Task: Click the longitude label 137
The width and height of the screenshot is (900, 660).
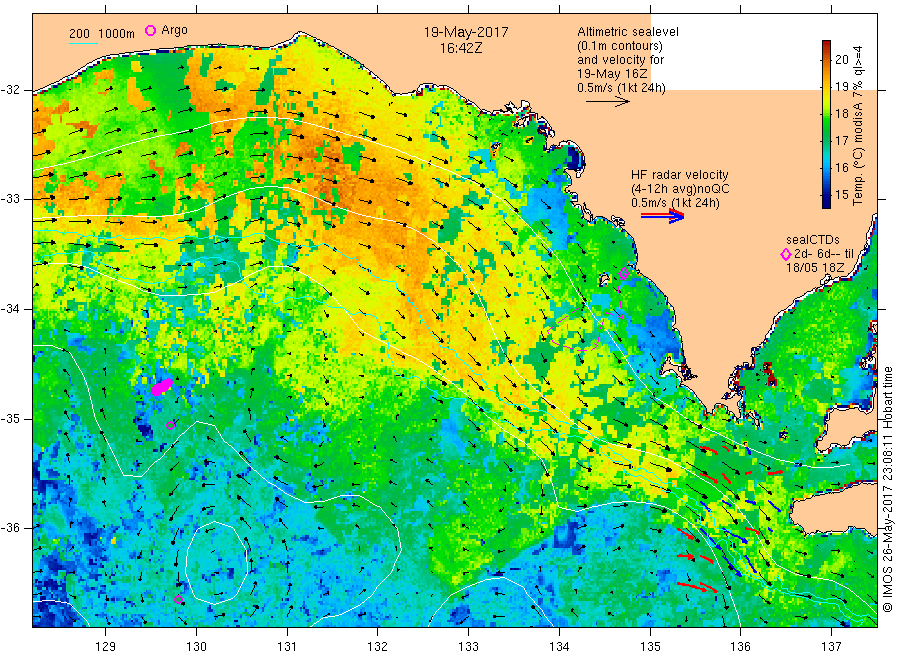Action: coord(831,647)
